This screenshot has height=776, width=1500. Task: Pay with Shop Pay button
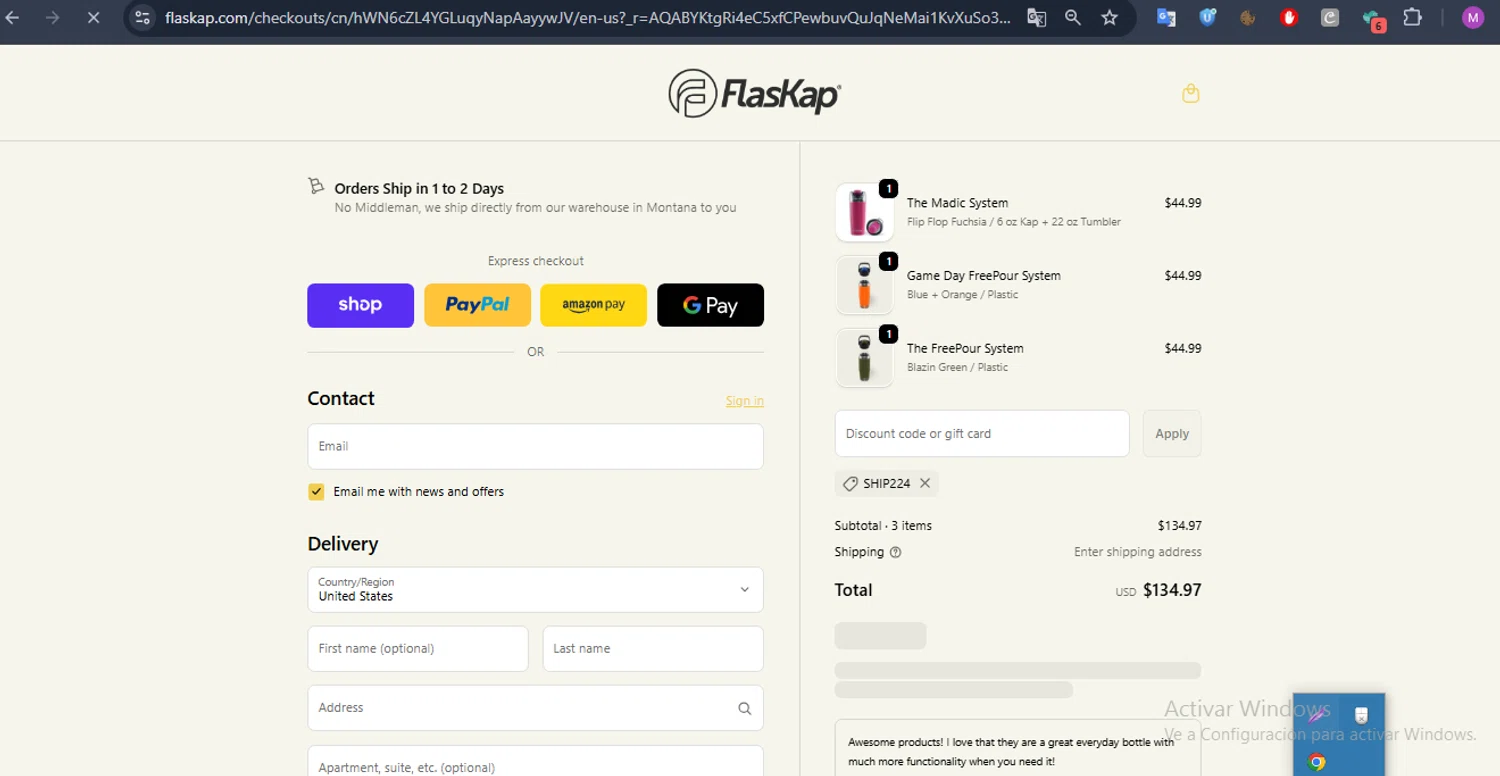click(360, 305)
